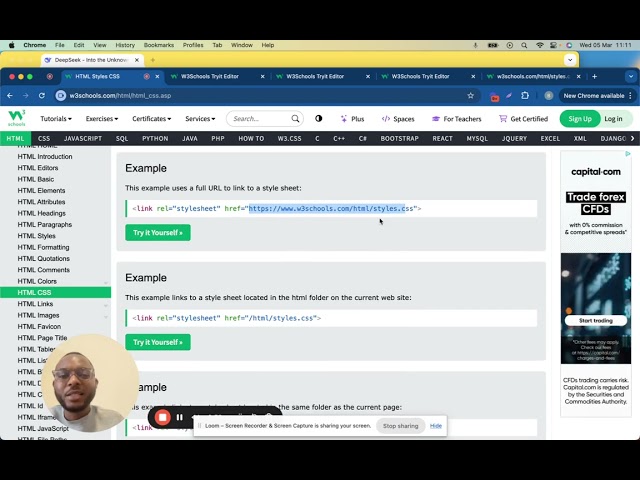Expand the Services dropdown
This screenshot has height=480, width=640.
(x=200, y=119)
